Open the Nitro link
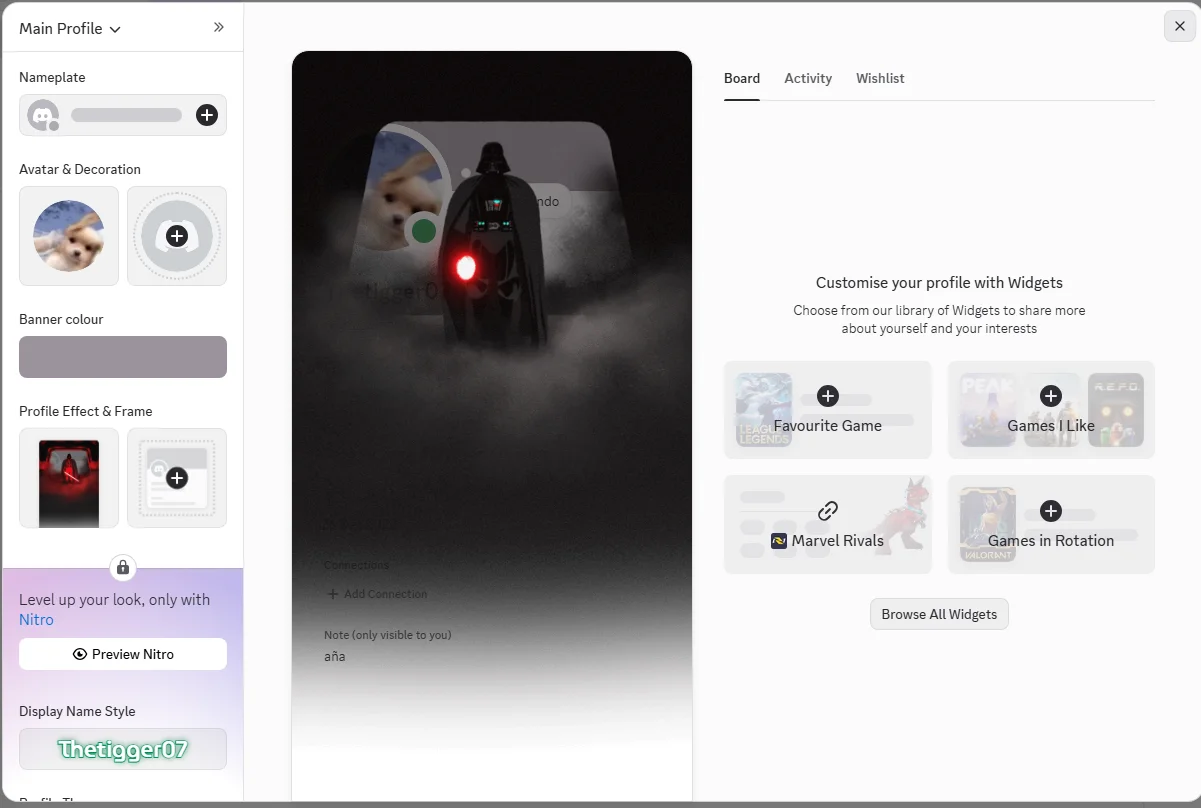 point(36,620)
